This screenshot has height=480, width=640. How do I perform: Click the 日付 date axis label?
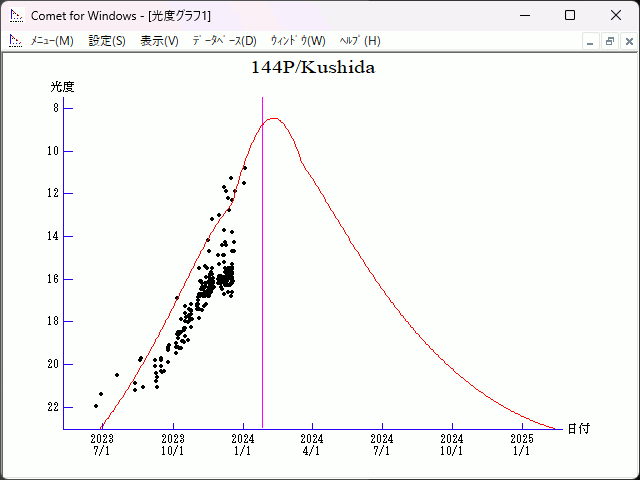click(578, 429)
